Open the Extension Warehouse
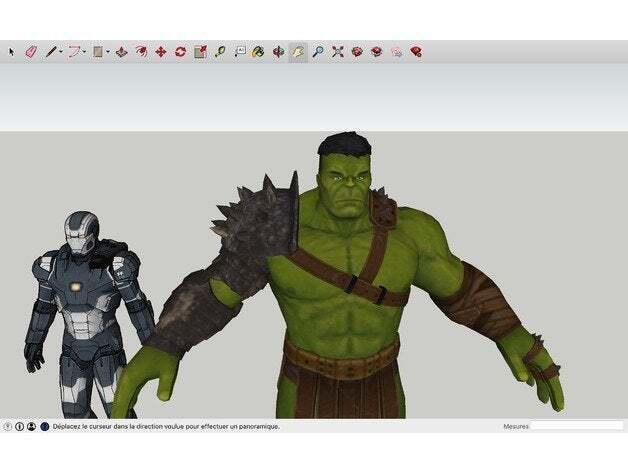628x472 pixels. pyautogui.click(x=376, y=52)
